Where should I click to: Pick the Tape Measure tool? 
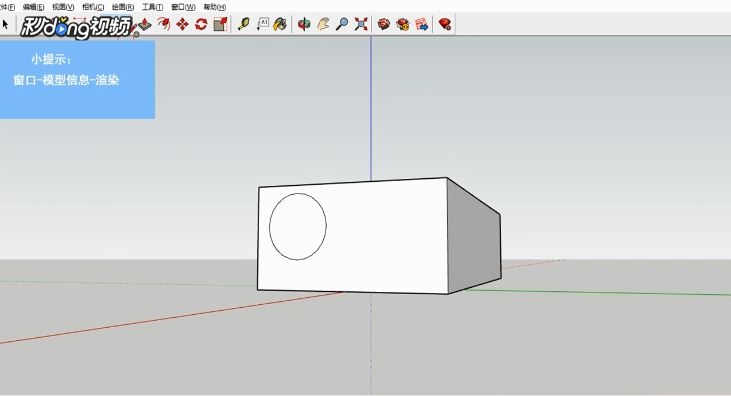point(243,24)
